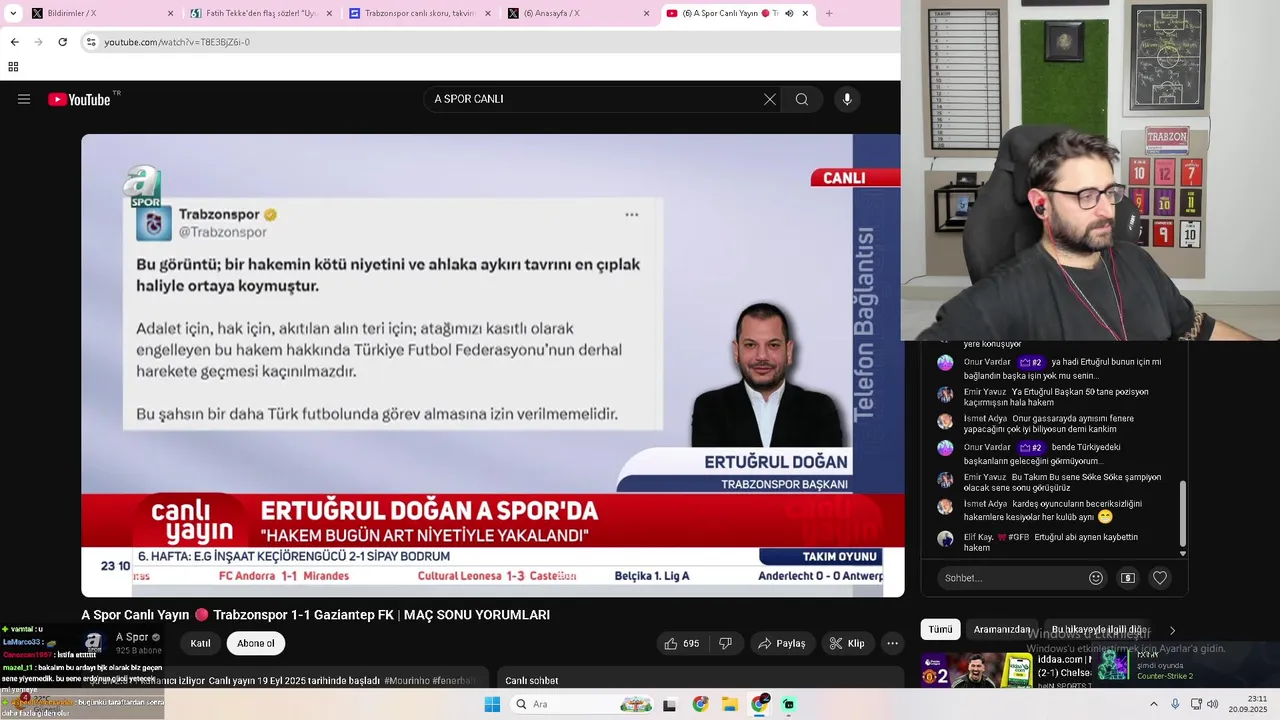This screenshot has width=1280, height=720.
Task: Select the Tümü filter chip
Action: (x=941, y=630)
